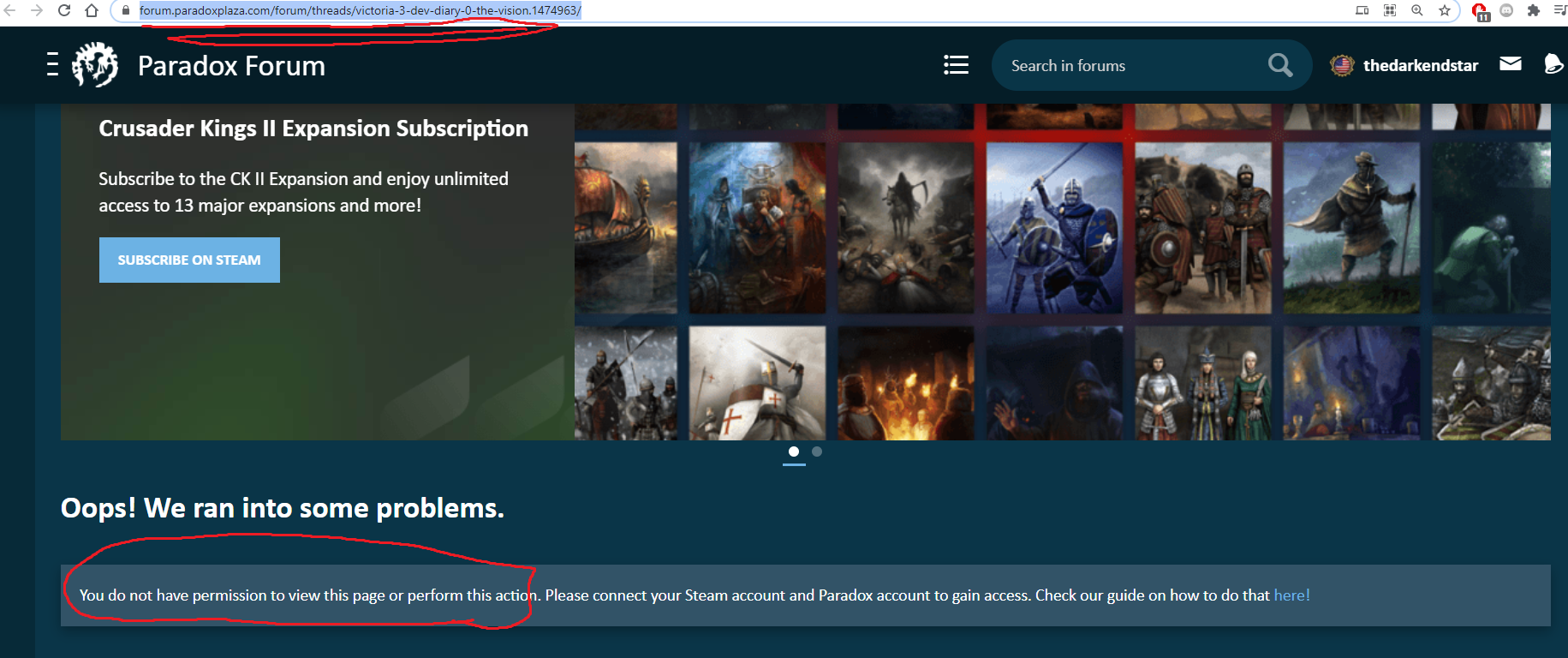Viewport: 1568px width, 658px height.
Task: Bookmark page with the star icon
Action: click(1445, 10)
